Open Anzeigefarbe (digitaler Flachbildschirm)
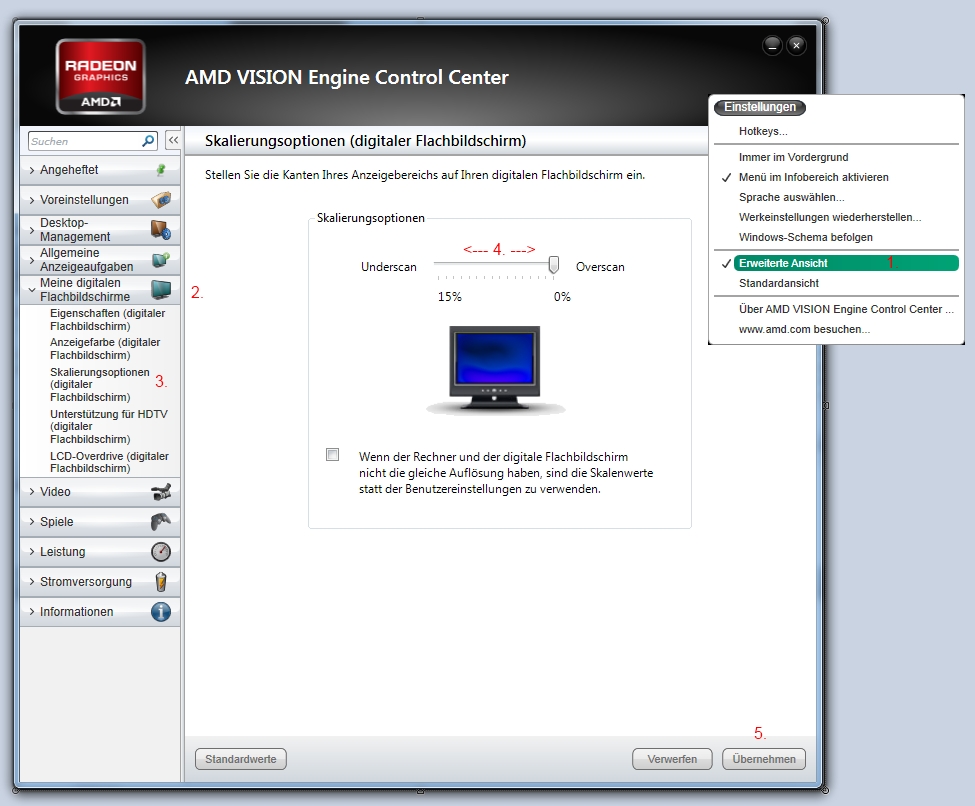 pyautogui.click(x=105, y=348)
